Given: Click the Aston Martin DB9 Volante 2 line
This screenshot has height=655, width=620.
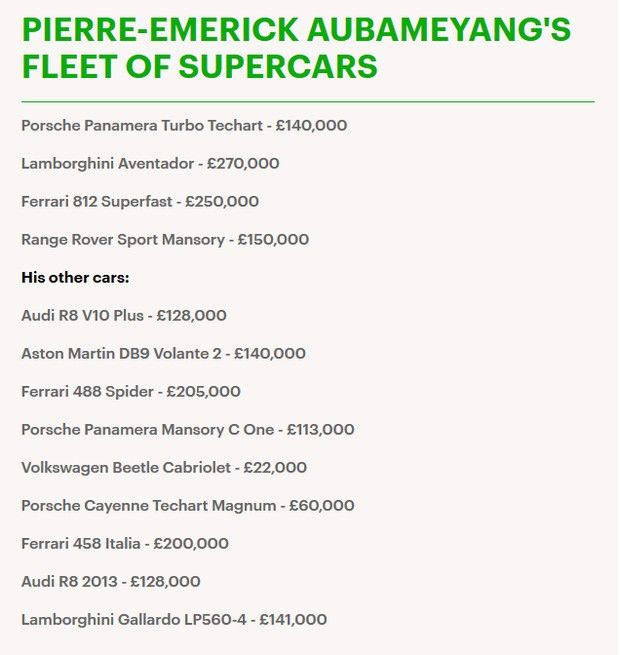Looking at the screenshot, I should (163, 354).
